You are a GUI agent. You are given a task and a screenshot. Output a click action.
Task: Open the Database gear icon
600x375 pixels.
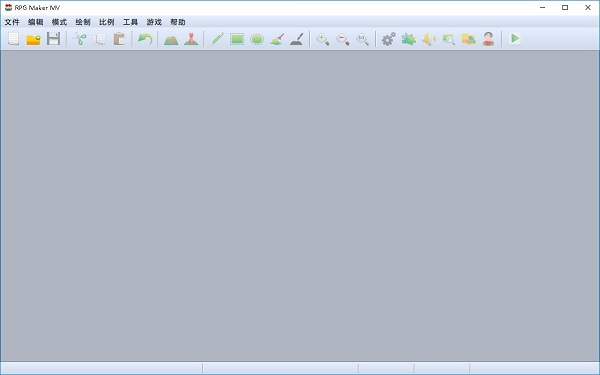pyautogui.click(x=388, y=39)
